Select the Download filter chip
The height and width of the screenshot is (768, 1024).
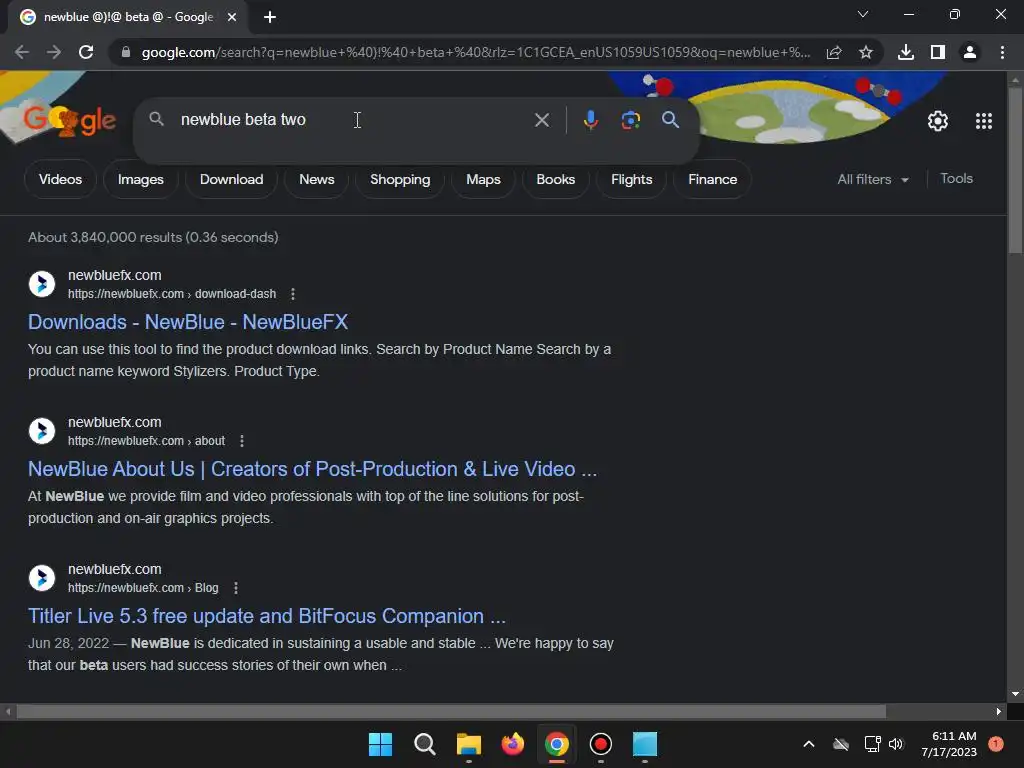tap(231, 180)
